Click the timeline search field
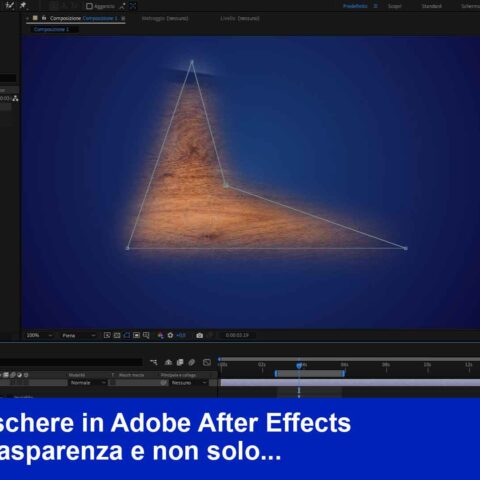Image resolution: width=480 pixels, height=480 pixels. click(71, 362)
